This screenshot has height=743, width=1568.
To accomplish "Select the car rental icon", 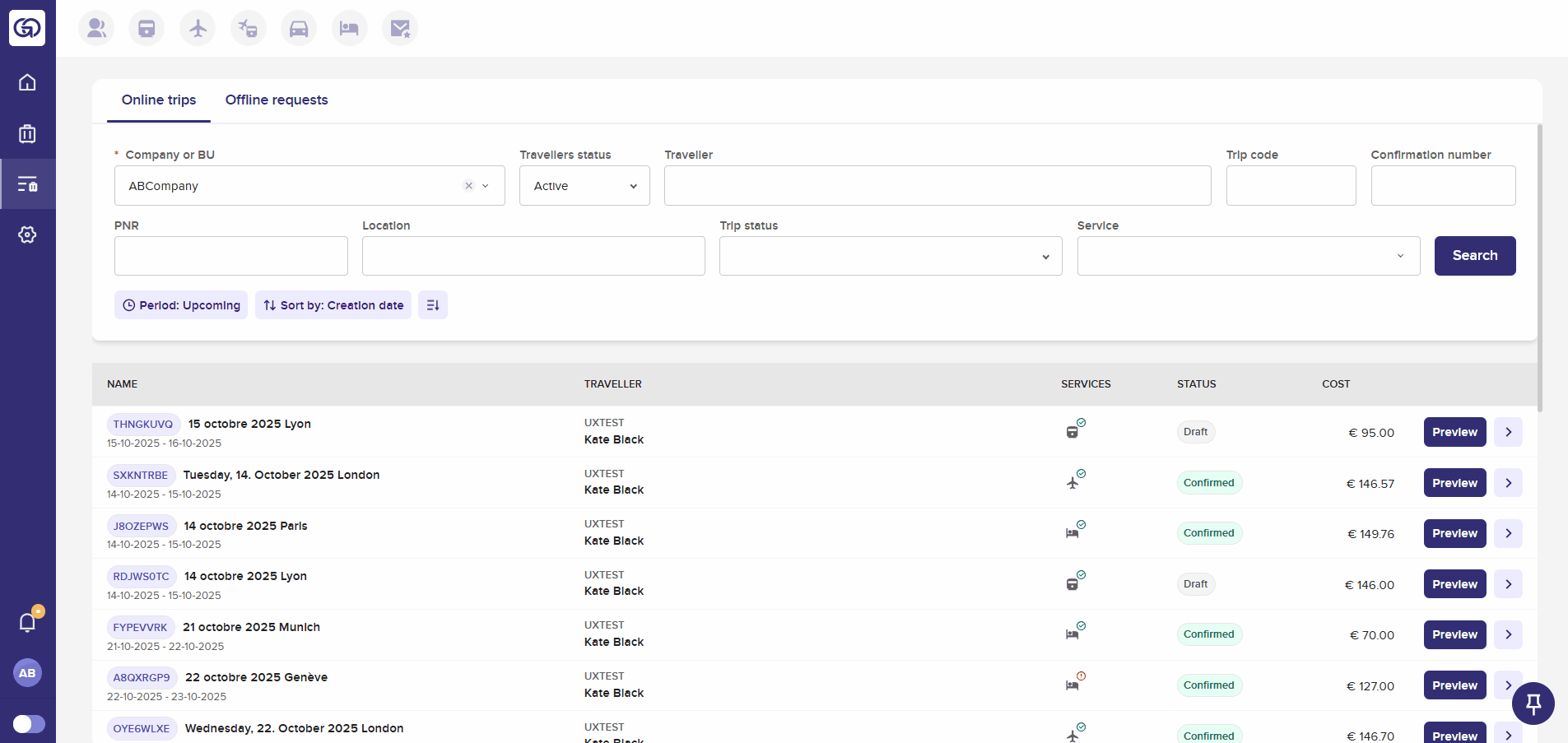I will click(299, 29).
